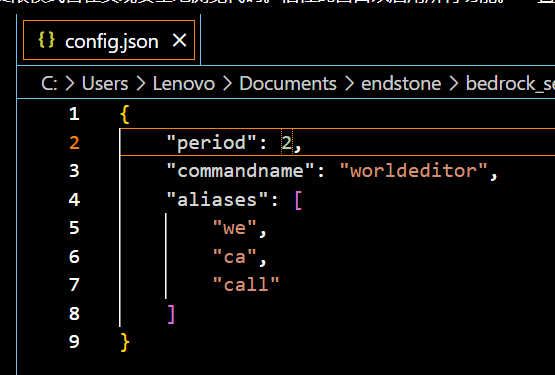The height and width of the screenshot is (375, 555).
Task: Open the Lenovo breadcrumb segment
Action: (184, 84)
